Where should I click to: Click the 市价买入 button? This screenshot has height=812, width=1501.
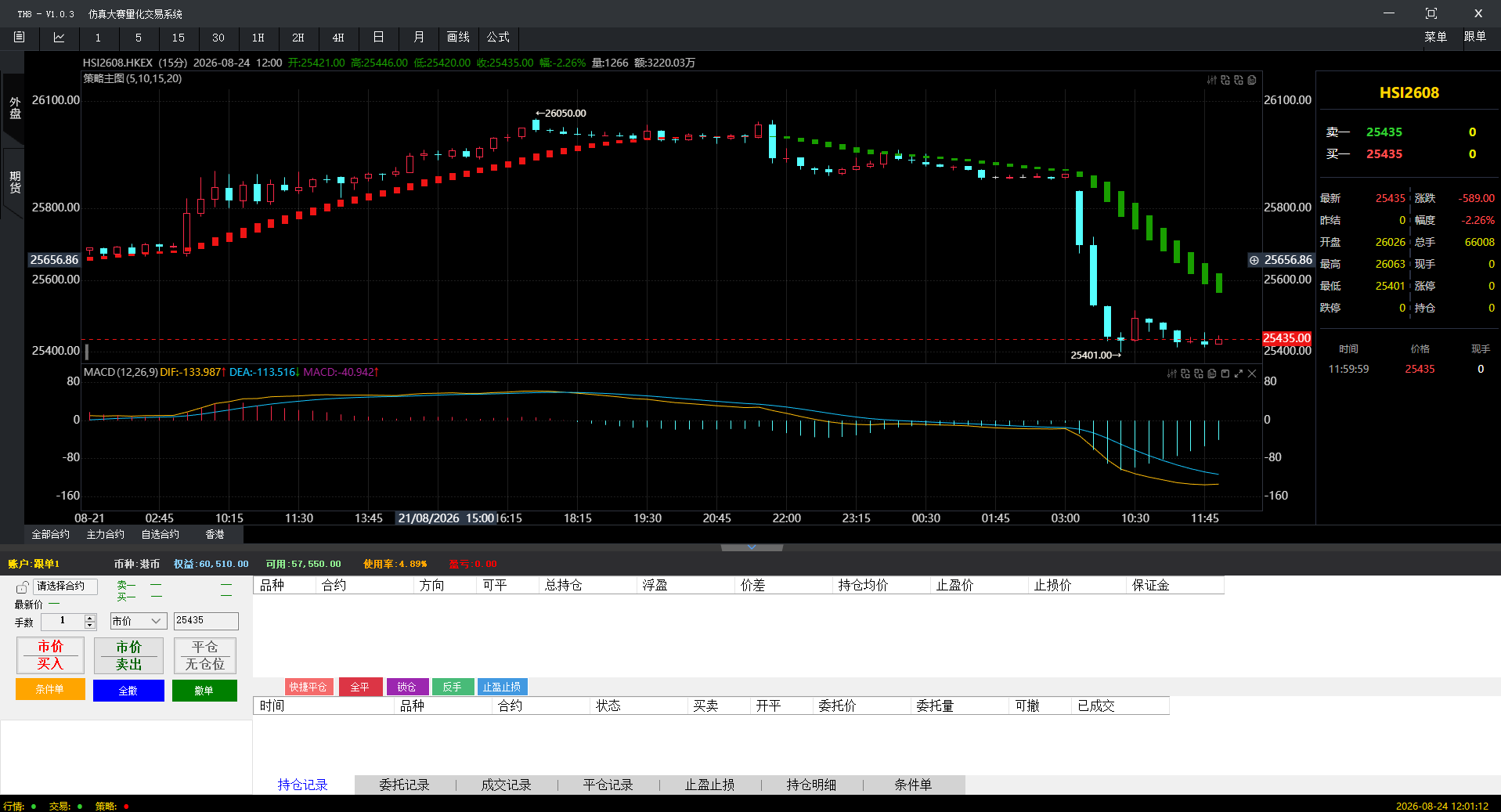pos(50,655)
